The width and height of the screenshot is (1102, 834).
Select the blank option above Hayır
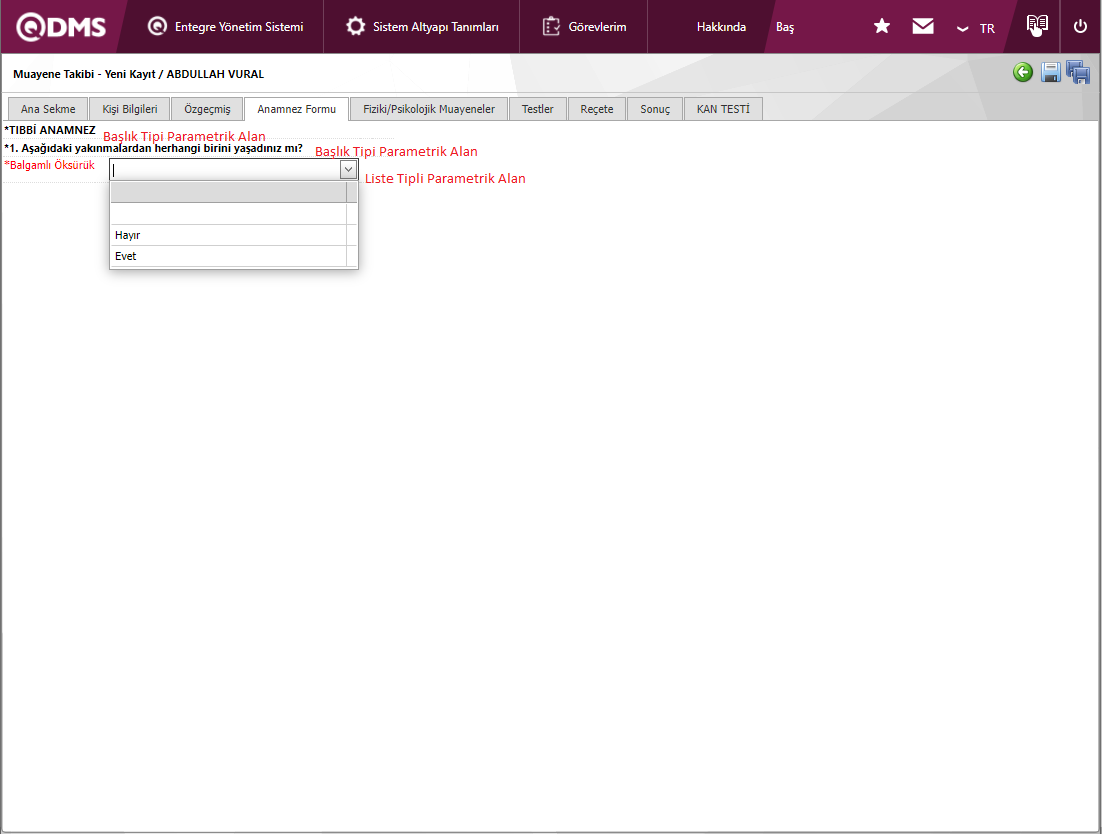[228, 214]
